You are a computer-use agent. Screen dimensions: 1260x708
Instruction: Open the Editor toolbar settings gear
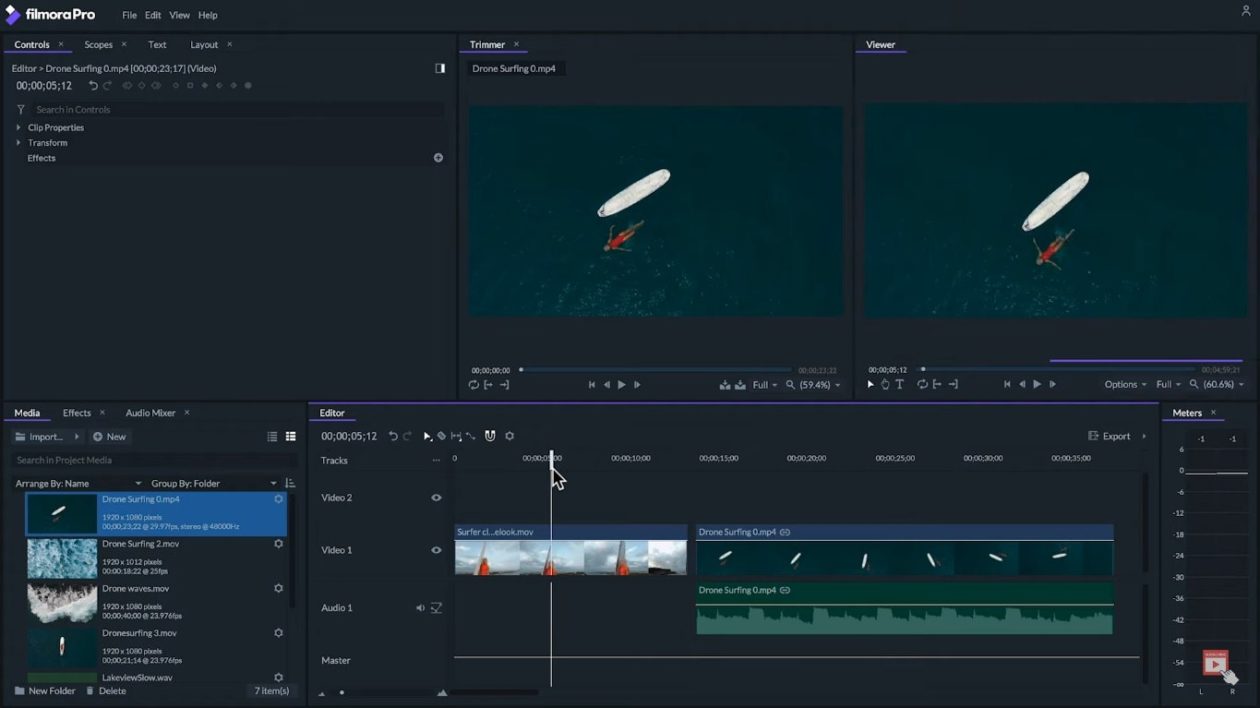point(509,435)
